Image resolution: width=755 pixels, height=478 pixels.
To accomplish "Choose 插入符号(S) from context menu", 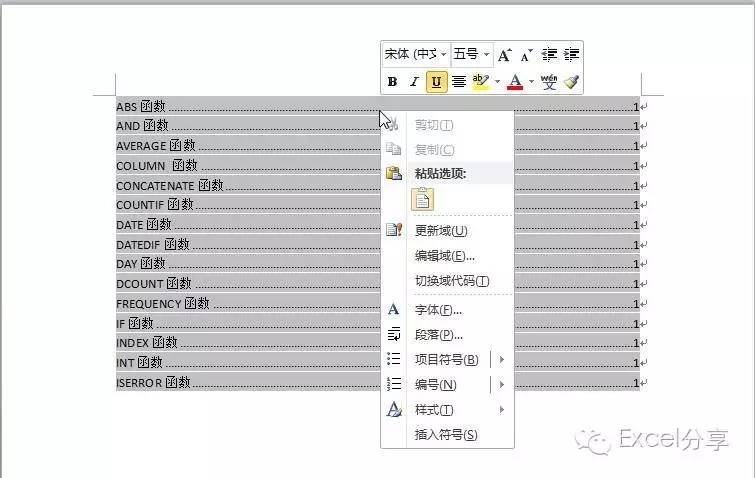I will [447, 435].
